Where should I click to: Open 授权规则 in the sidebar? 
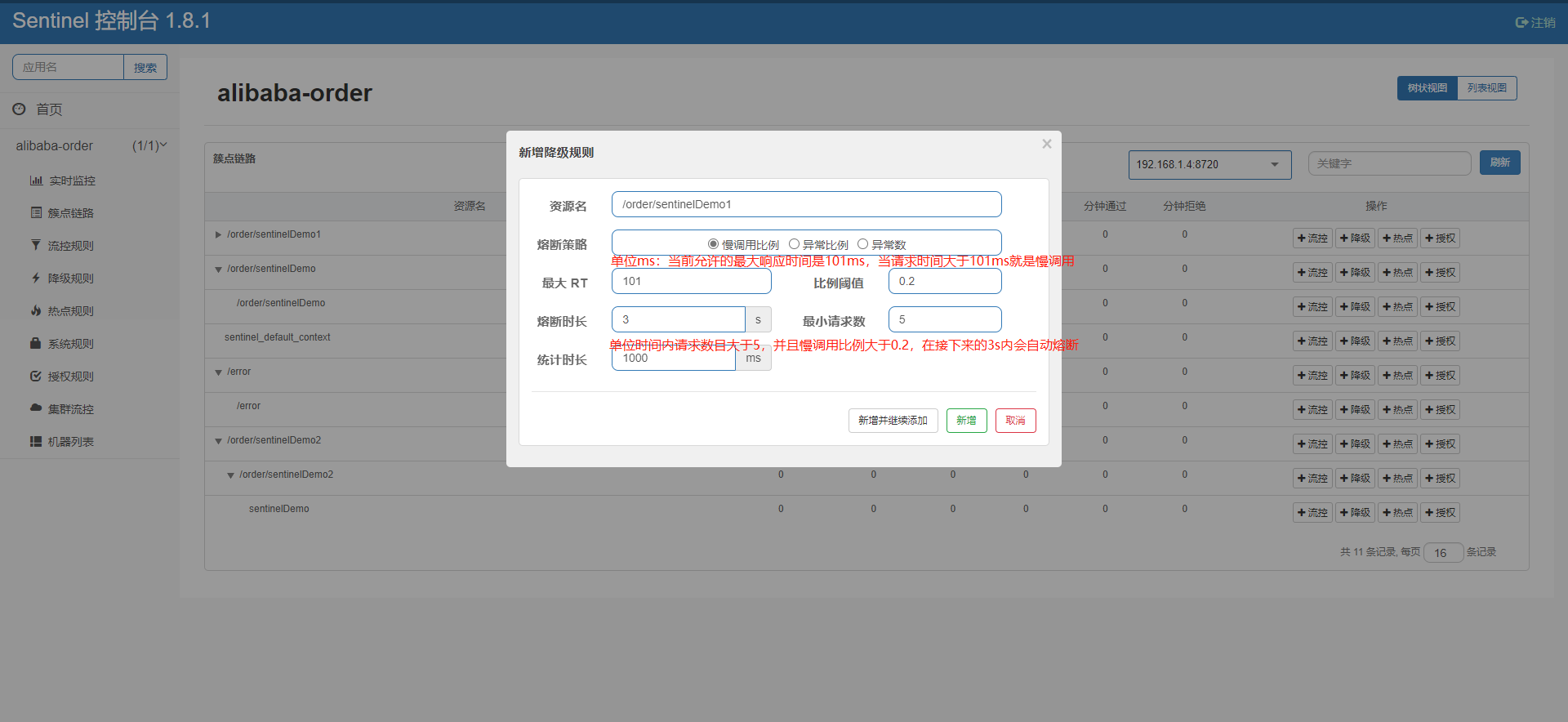[x=70, y=377]
